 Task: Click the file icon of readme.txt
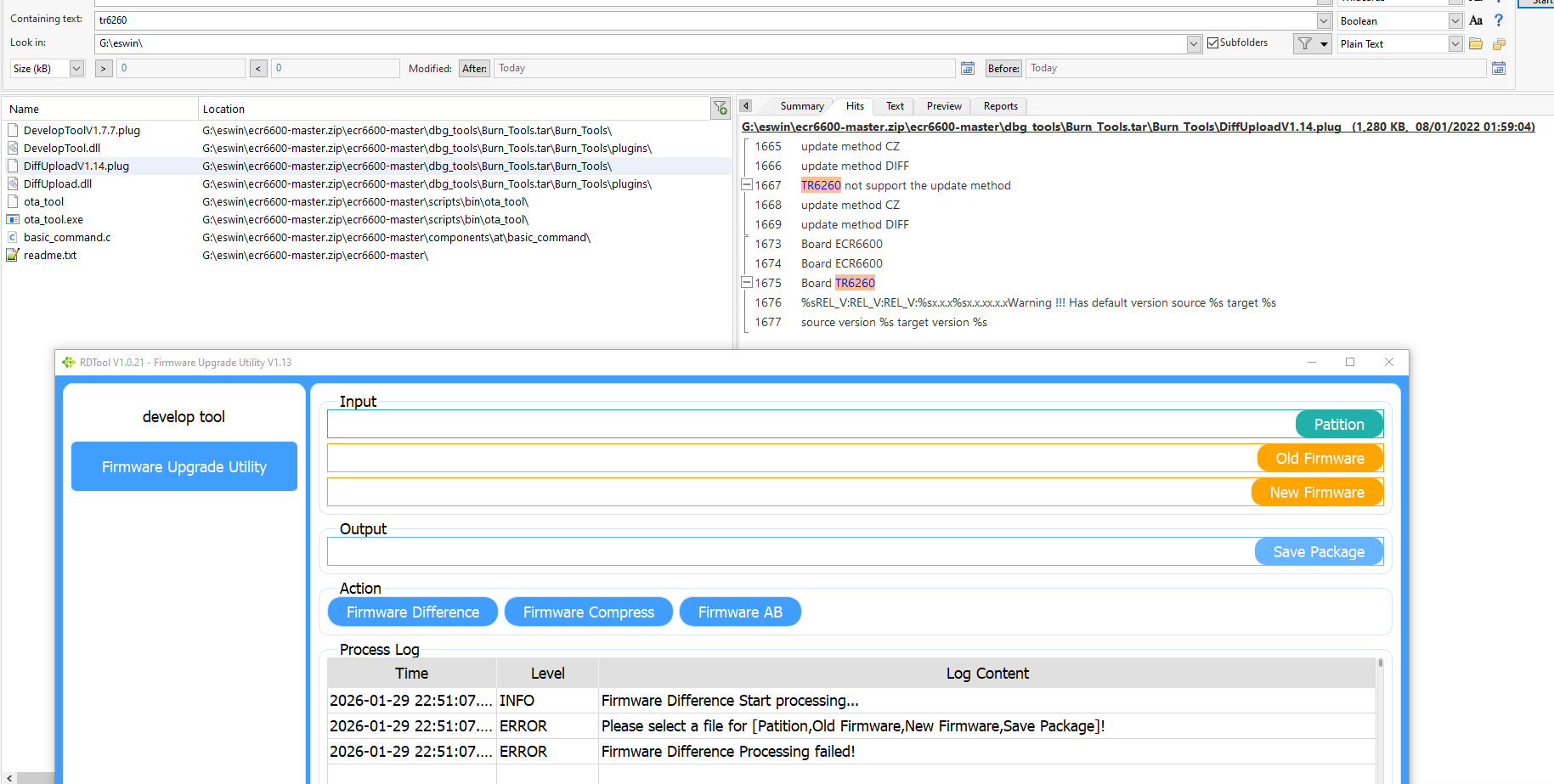13,255
